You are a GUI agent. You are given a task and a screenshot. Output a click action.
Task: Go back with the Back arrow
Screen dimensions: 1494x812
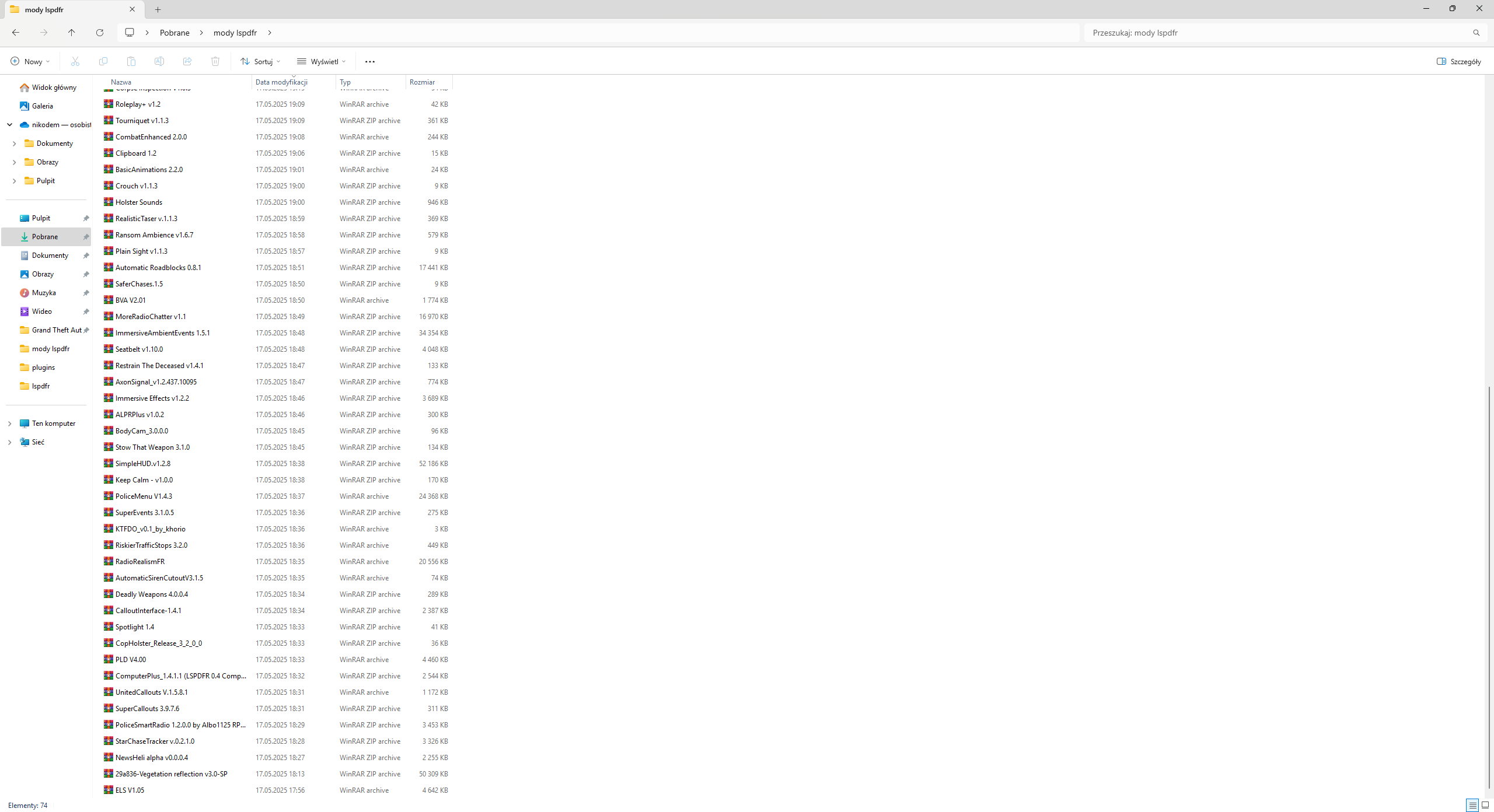point(16,33)
